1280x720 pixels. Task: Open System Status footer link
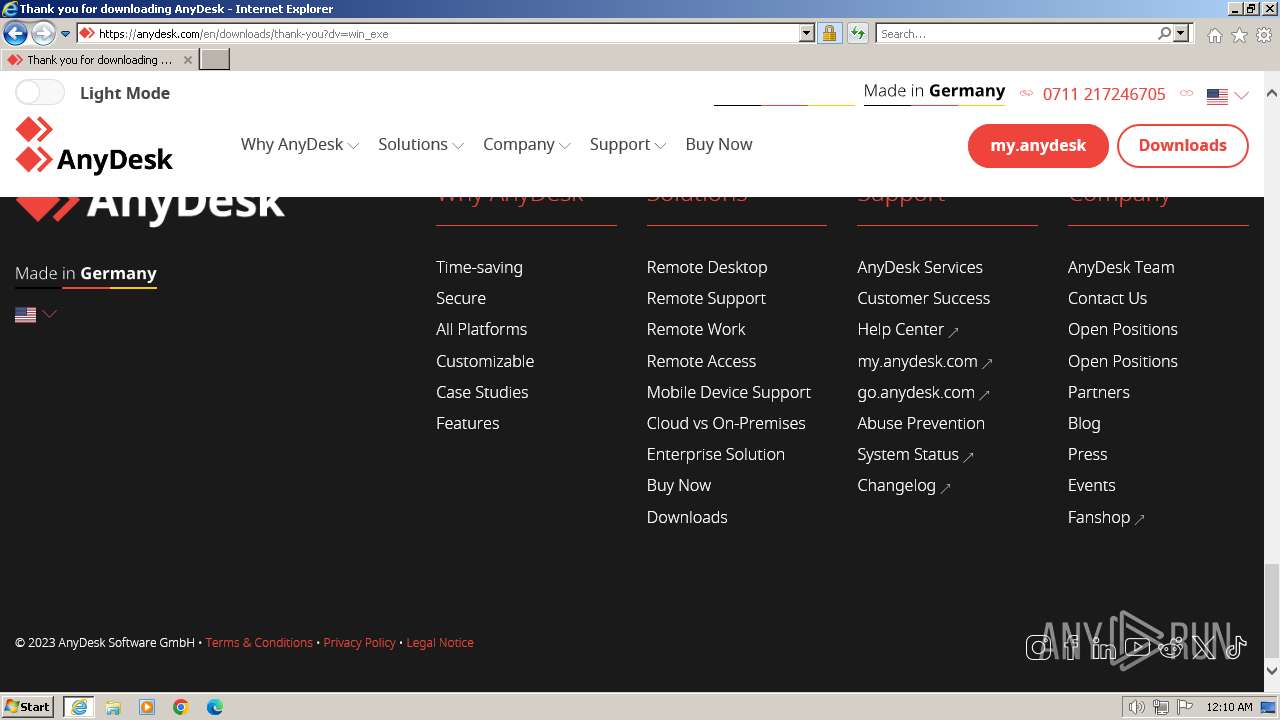pos(915,455)
